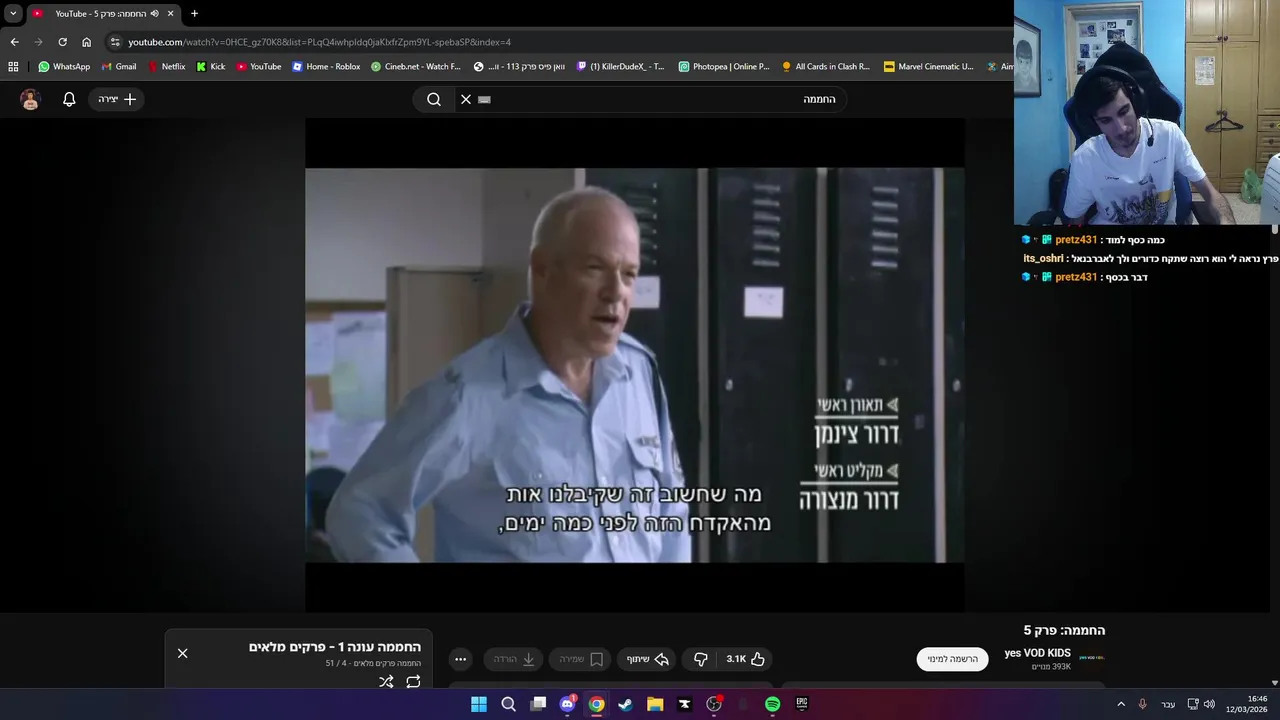Open the Netflix bookmark

(x=166, y=67)
